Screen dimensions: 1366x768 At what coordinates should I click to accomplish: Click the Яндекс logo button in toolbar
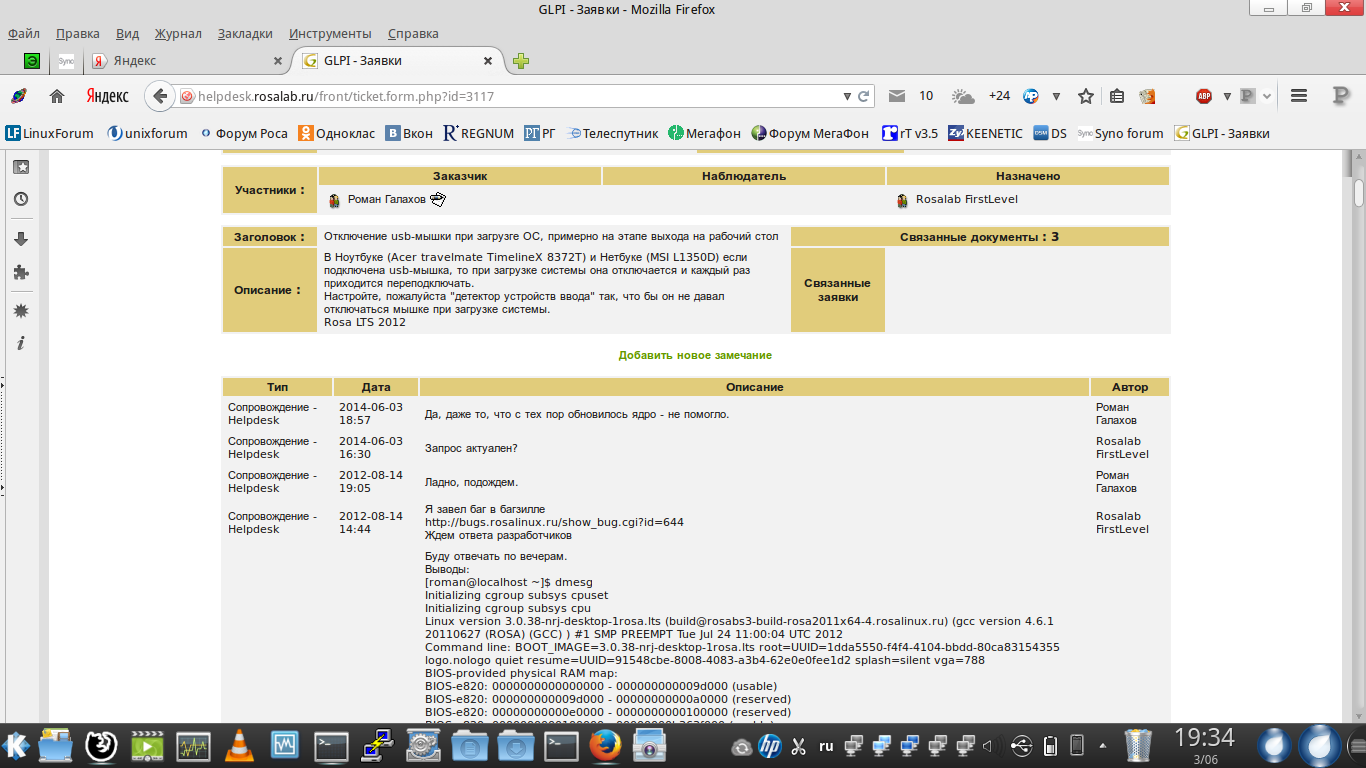[107, 96]
